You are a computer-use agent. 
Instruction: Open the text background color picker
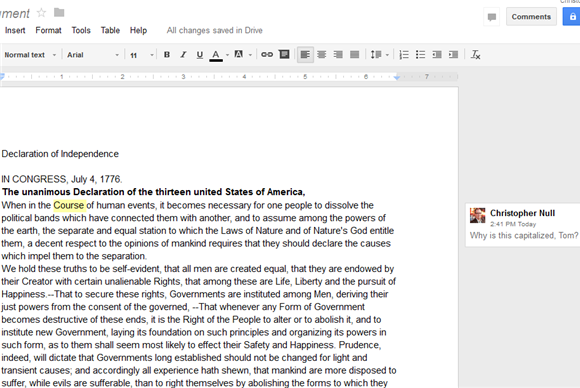point(239,55)
